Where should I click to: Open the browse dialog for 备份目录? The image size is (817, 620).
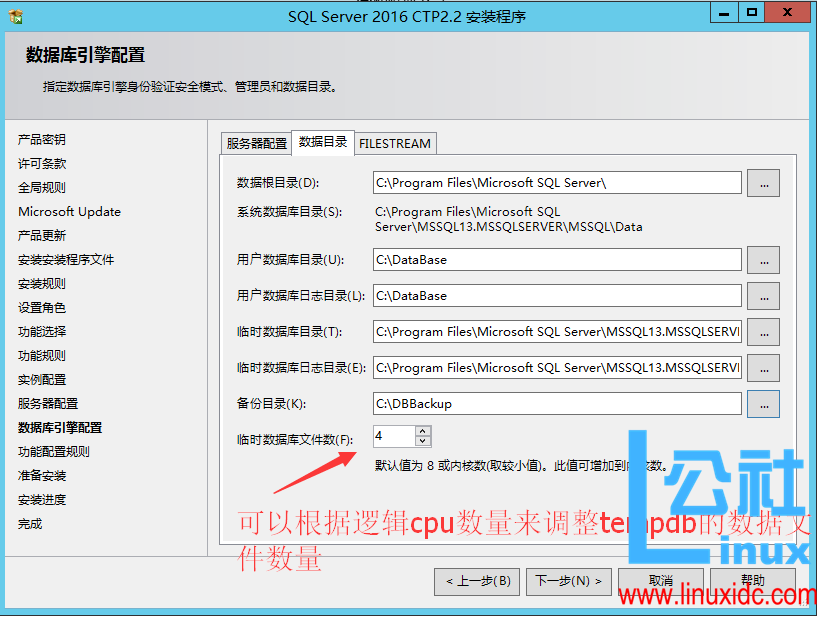(764, 404)
